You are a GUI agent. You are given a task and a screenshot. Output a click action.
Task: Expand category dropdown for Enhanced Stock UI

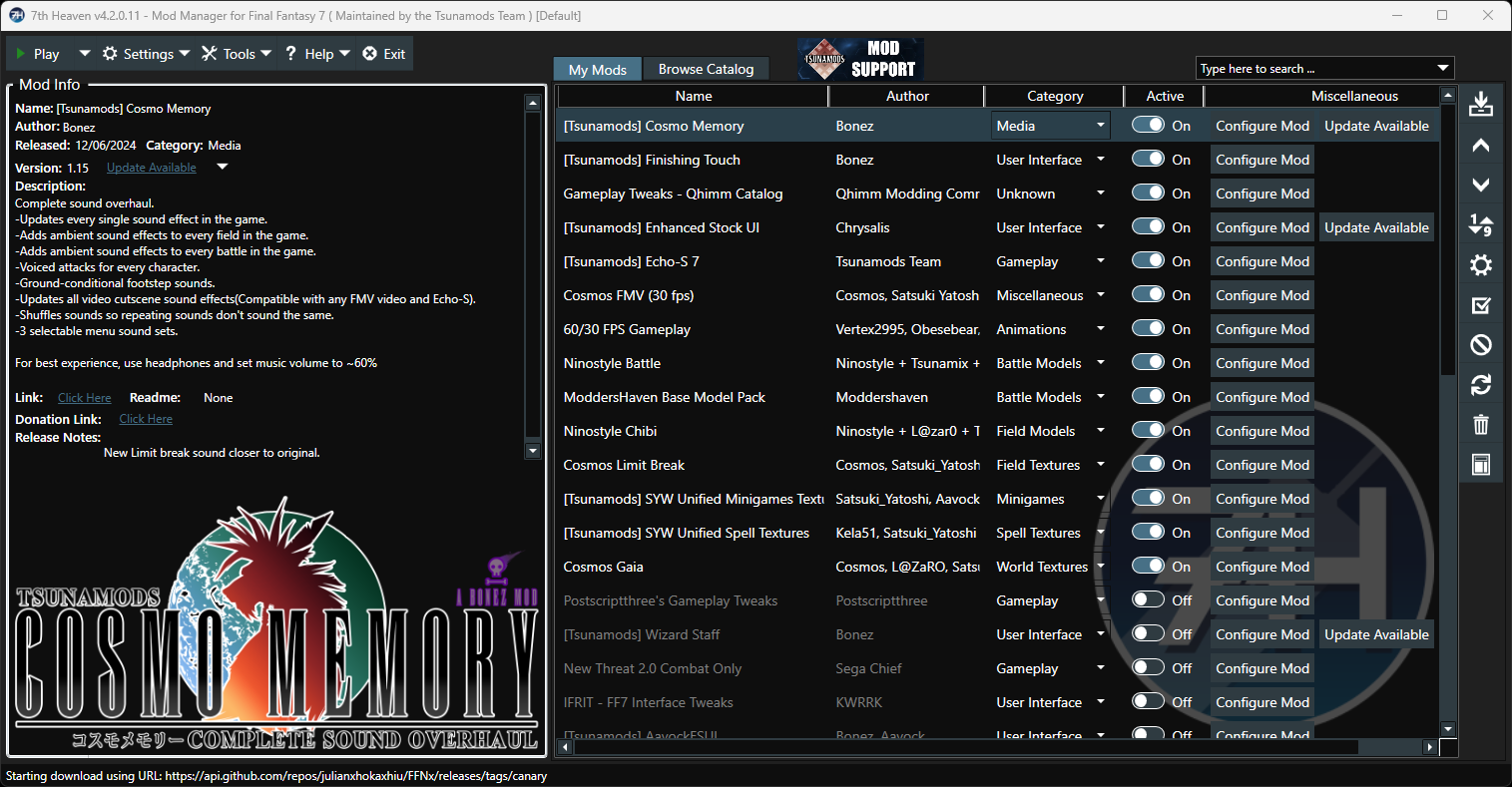pos(1101,227)
